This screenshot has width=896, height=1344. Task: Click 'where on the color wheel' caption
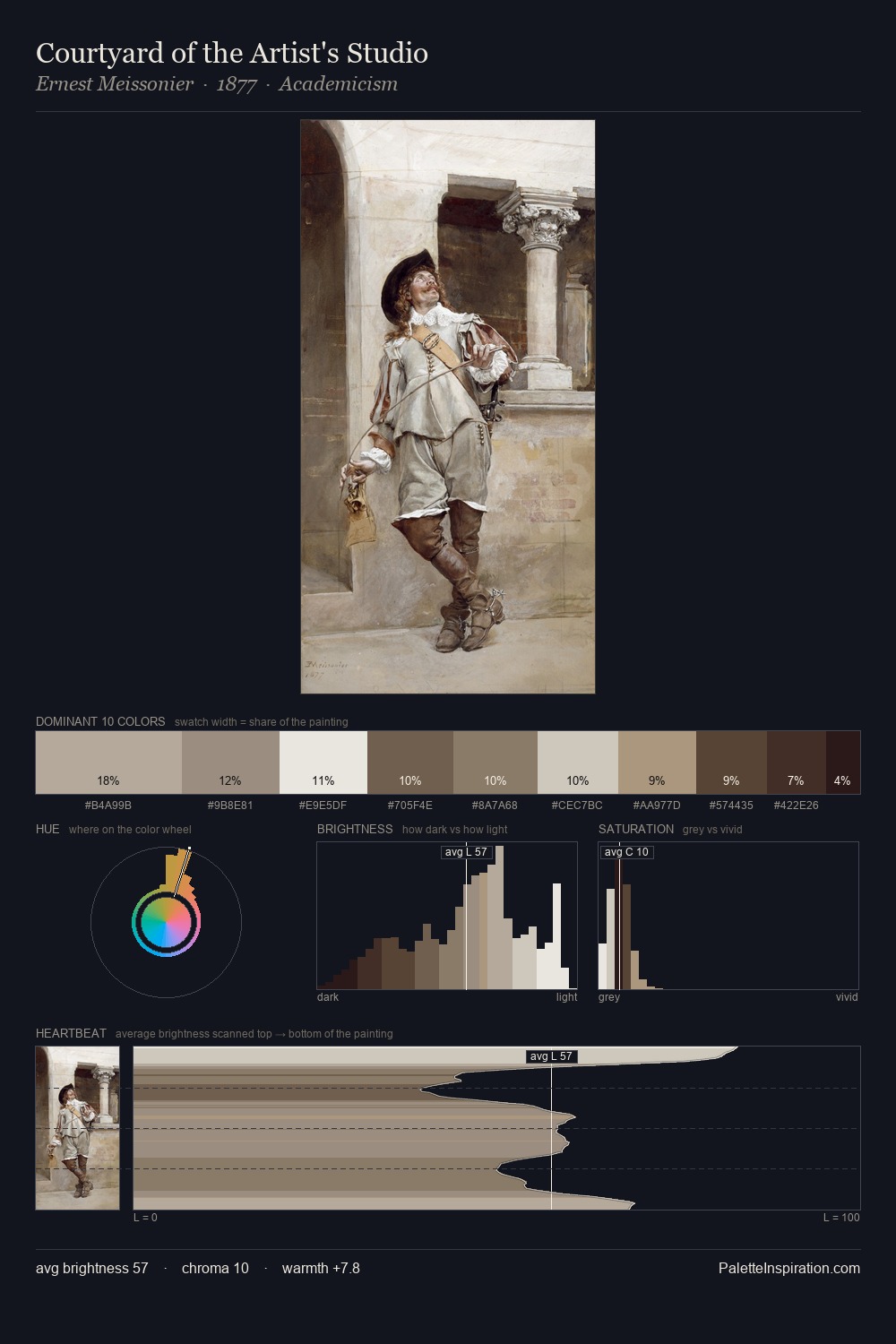(130, 830)
